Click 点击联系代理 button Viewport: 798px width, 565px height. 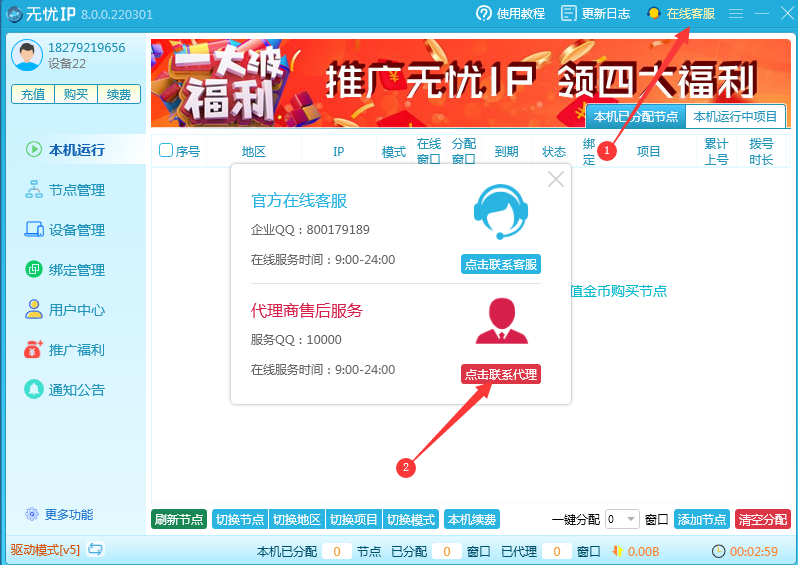pyautogui.click(x=501, y=374)
